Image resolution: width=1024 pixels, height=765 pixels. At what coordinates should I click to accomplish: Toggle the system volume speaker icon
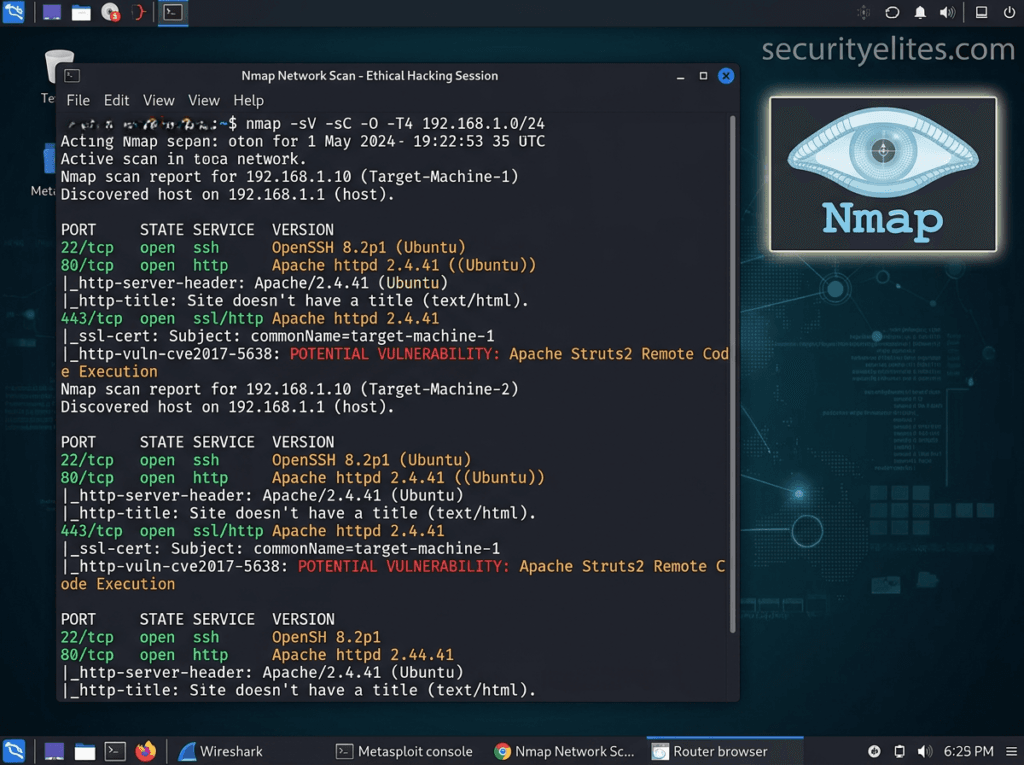(946, 13)
